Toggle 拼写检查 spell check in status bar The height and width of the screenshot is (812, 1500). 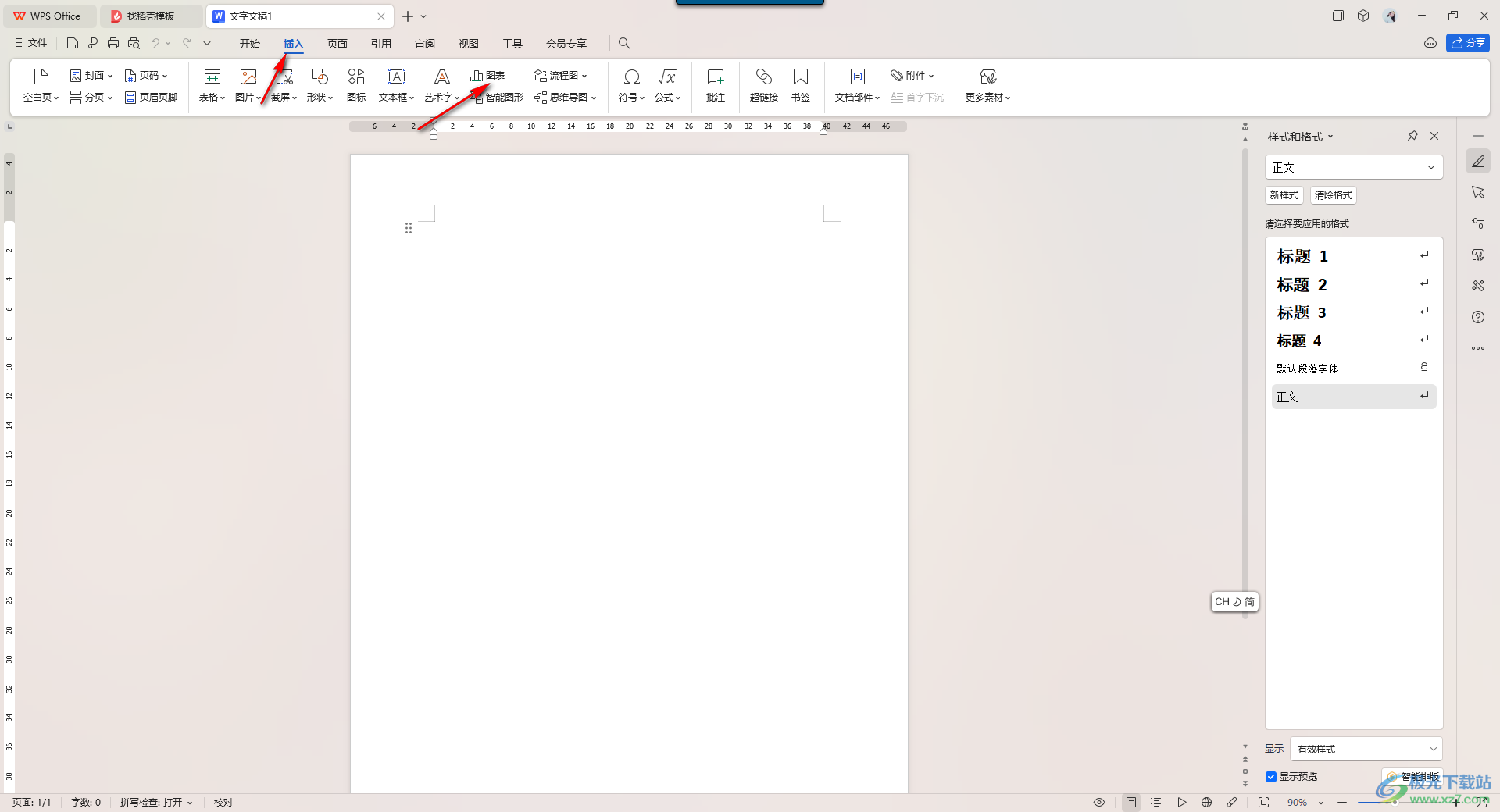coord(156,803)
